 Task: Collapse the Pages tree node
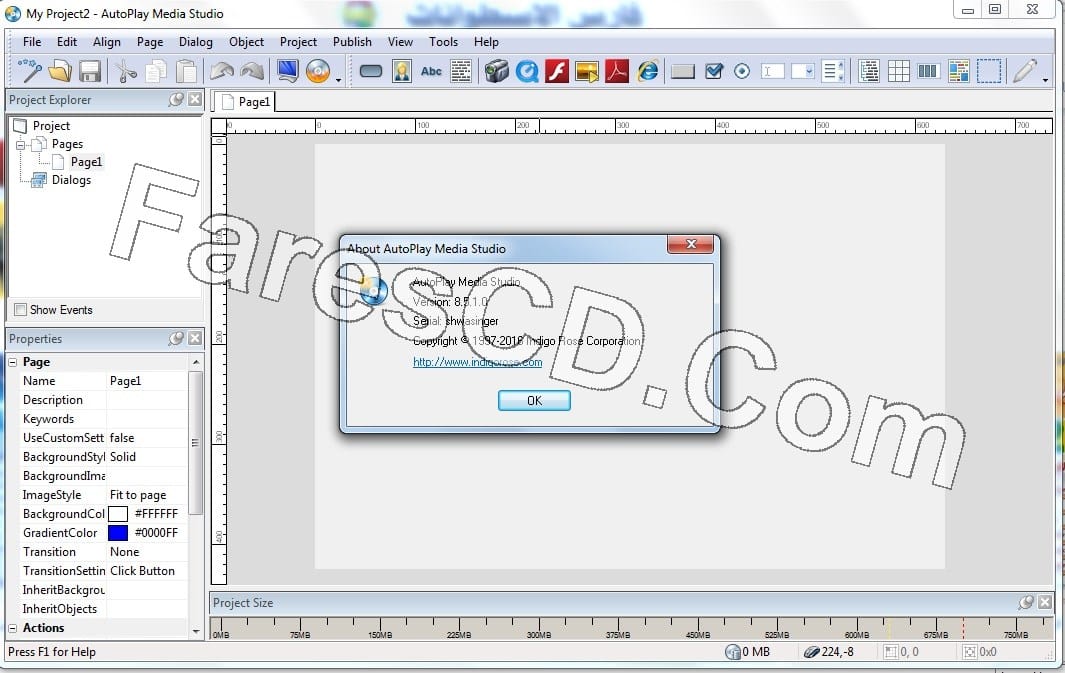tap(20, 145)
